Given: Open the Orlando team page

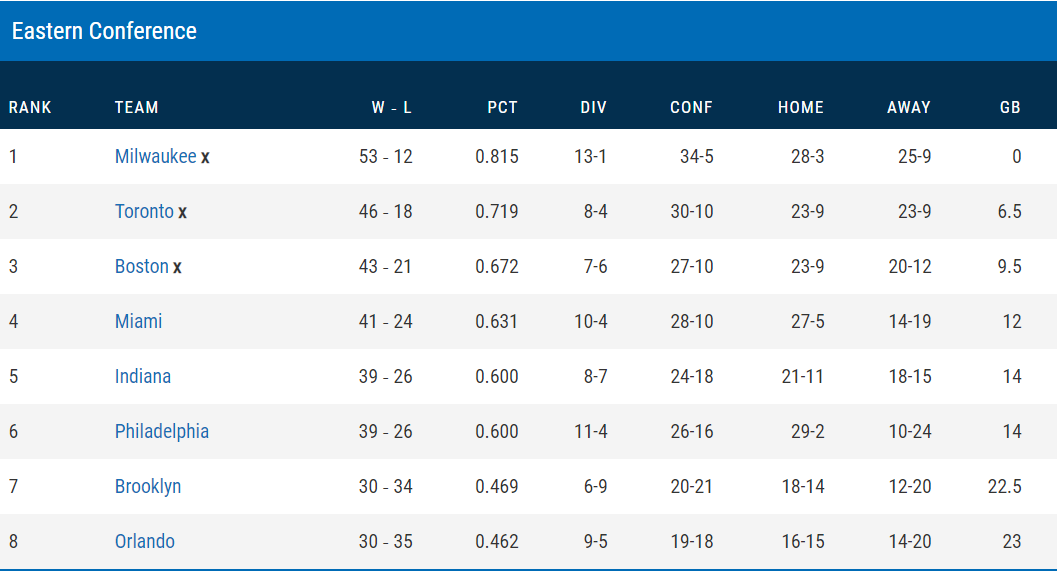Looking at the screenshot, I should 144,541.
